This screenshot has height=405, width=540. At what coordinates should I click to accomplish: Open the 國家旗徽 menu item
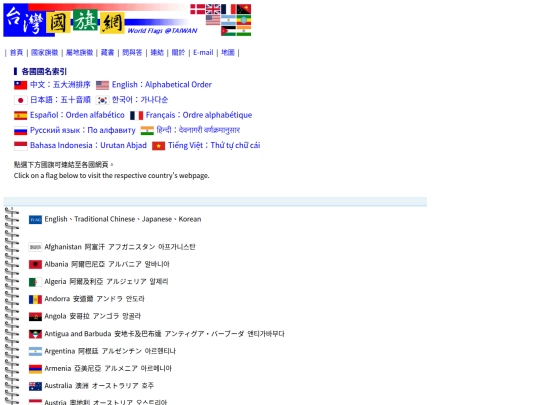[x=44, y=52]
